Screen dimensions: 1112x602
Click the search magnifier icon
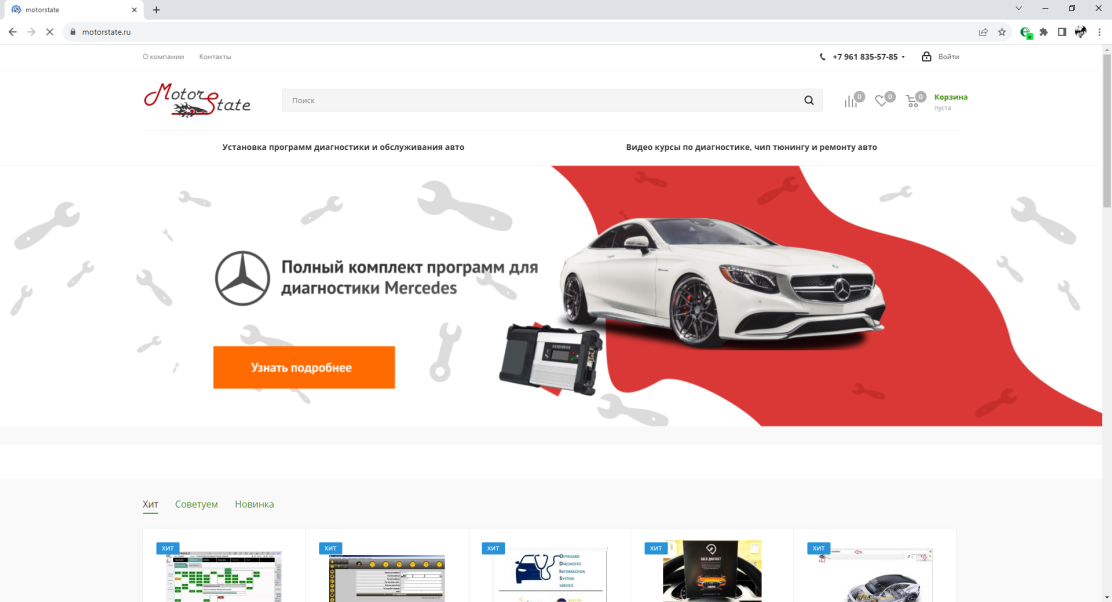(x=809, y=101)
